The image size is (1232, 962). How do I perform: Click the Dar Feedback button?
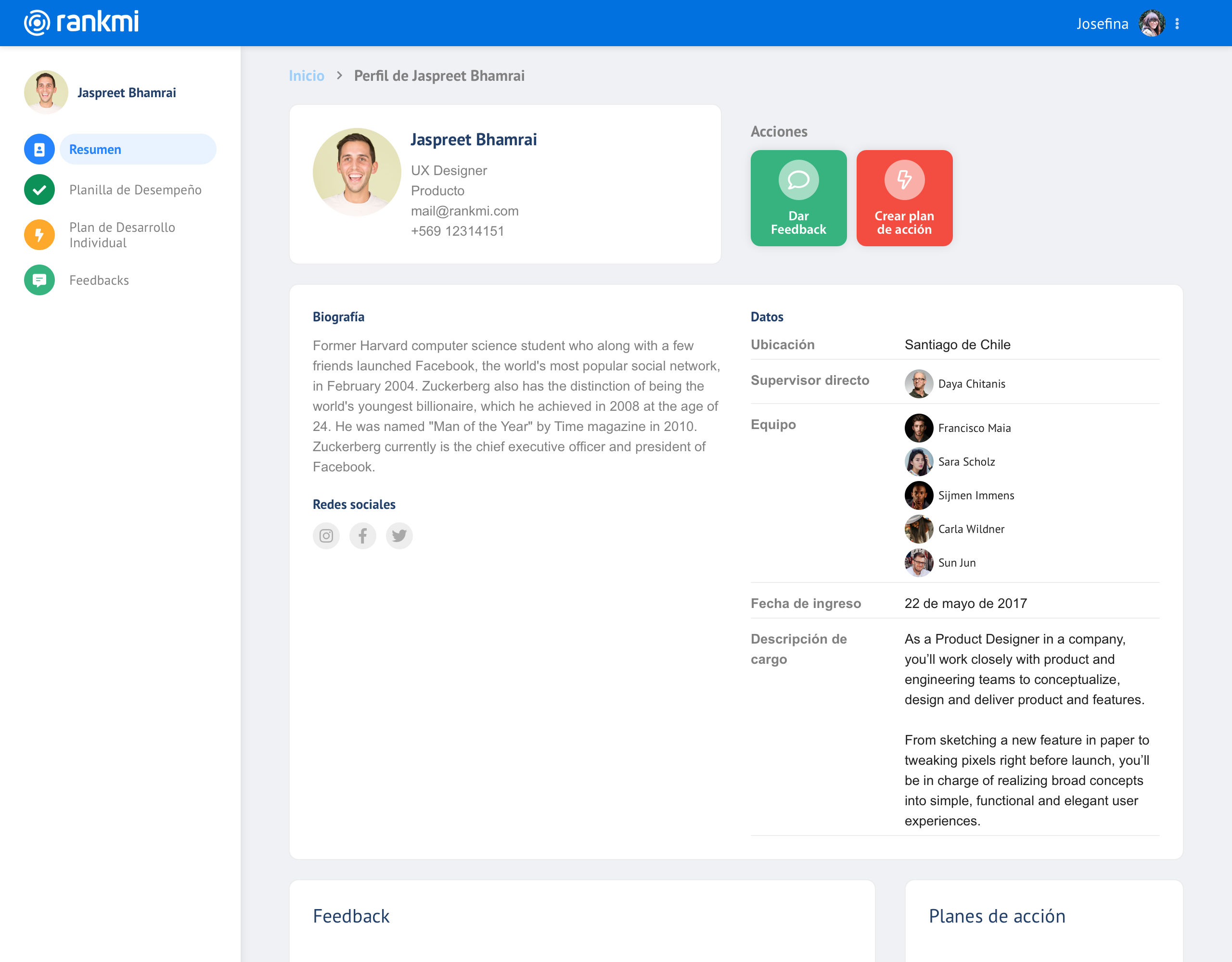pyautogui.click(x=798, y=198)
